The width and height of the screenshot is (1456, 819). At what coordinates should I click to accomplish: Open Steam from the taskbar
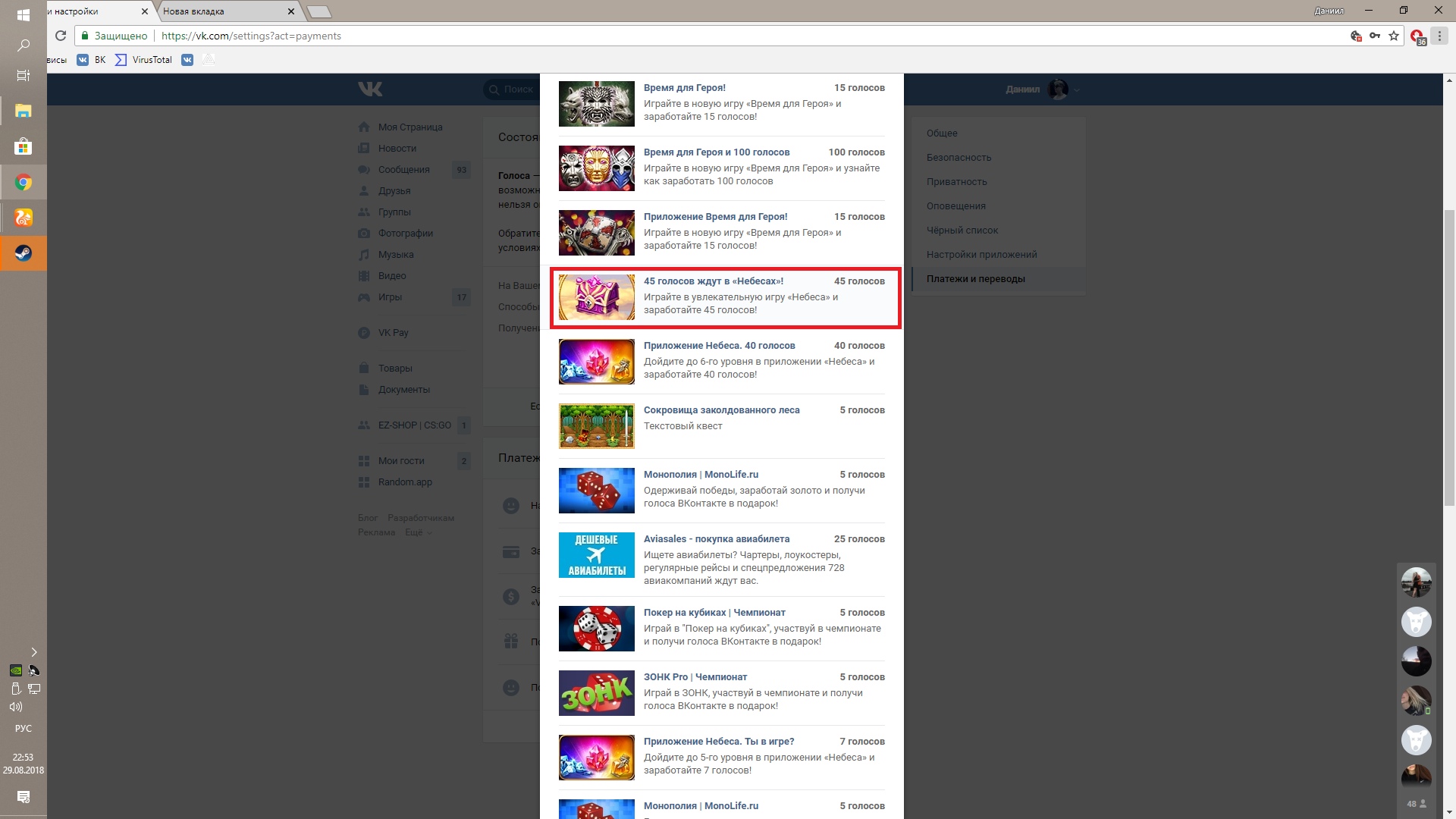tap(24, 253)
